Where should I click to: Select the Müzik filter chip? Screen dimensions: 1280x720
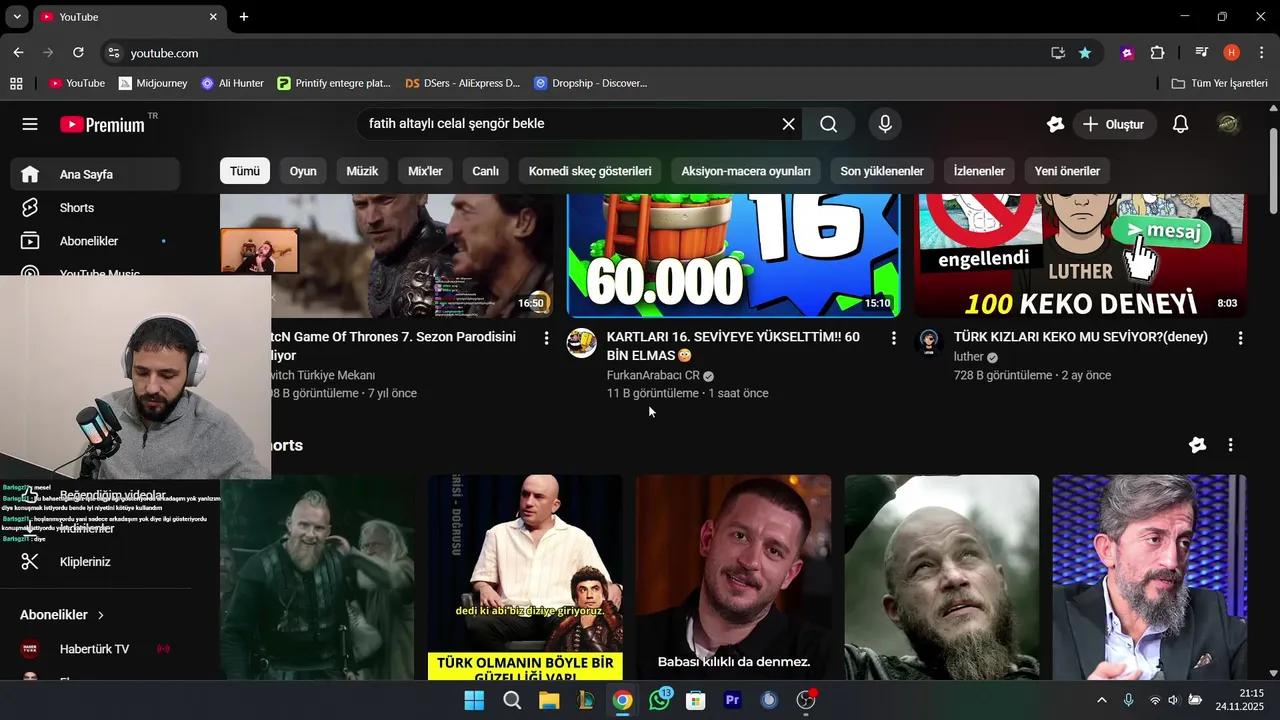[x=362, y=171]
